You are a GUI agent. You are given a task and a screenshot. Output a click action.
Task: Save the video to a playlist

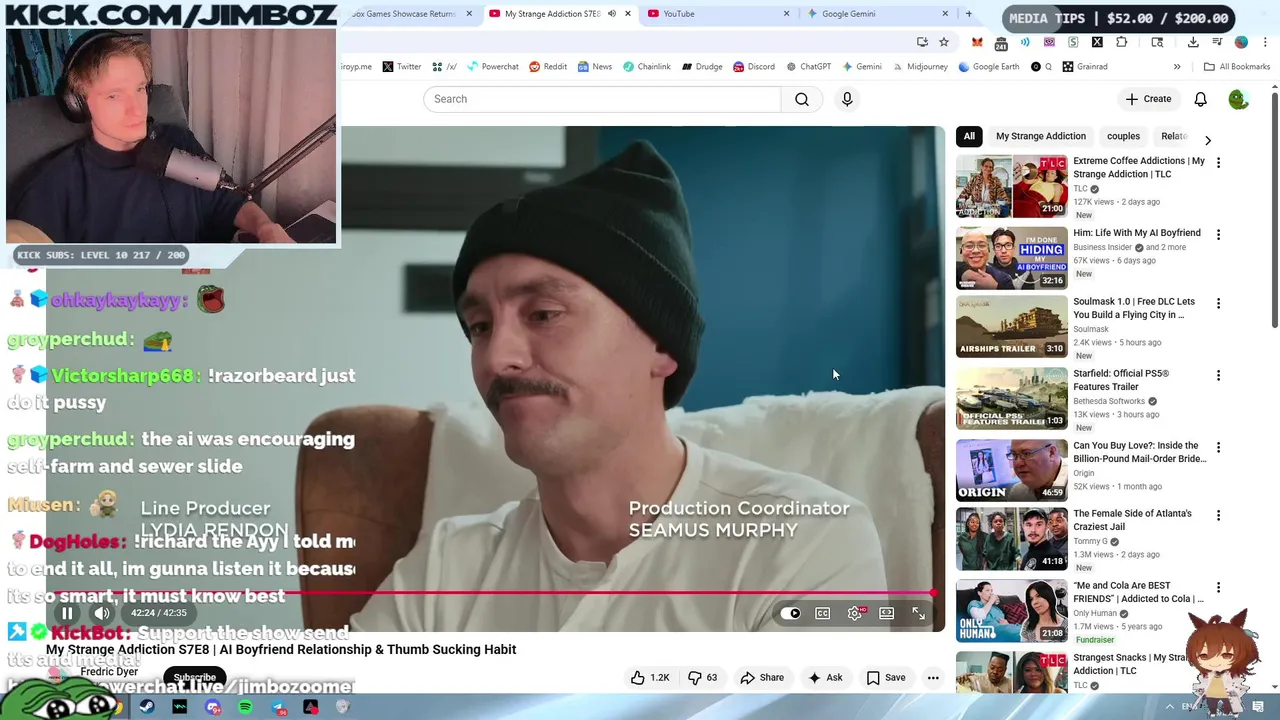coord(886,678)
